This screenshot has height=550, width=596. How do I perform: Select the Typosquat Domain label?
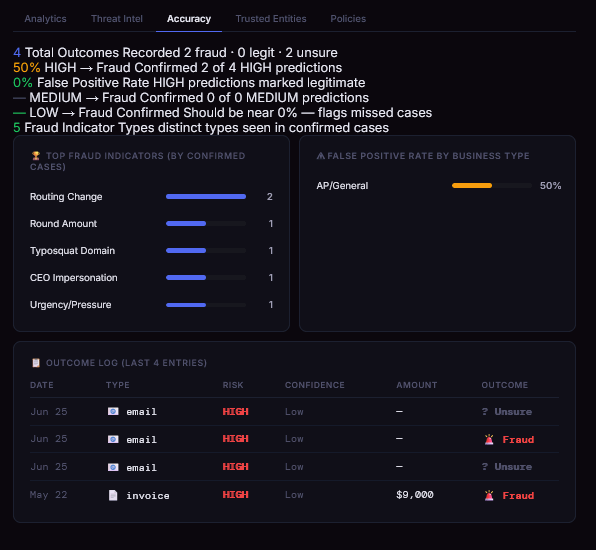[x=72, y=251]
